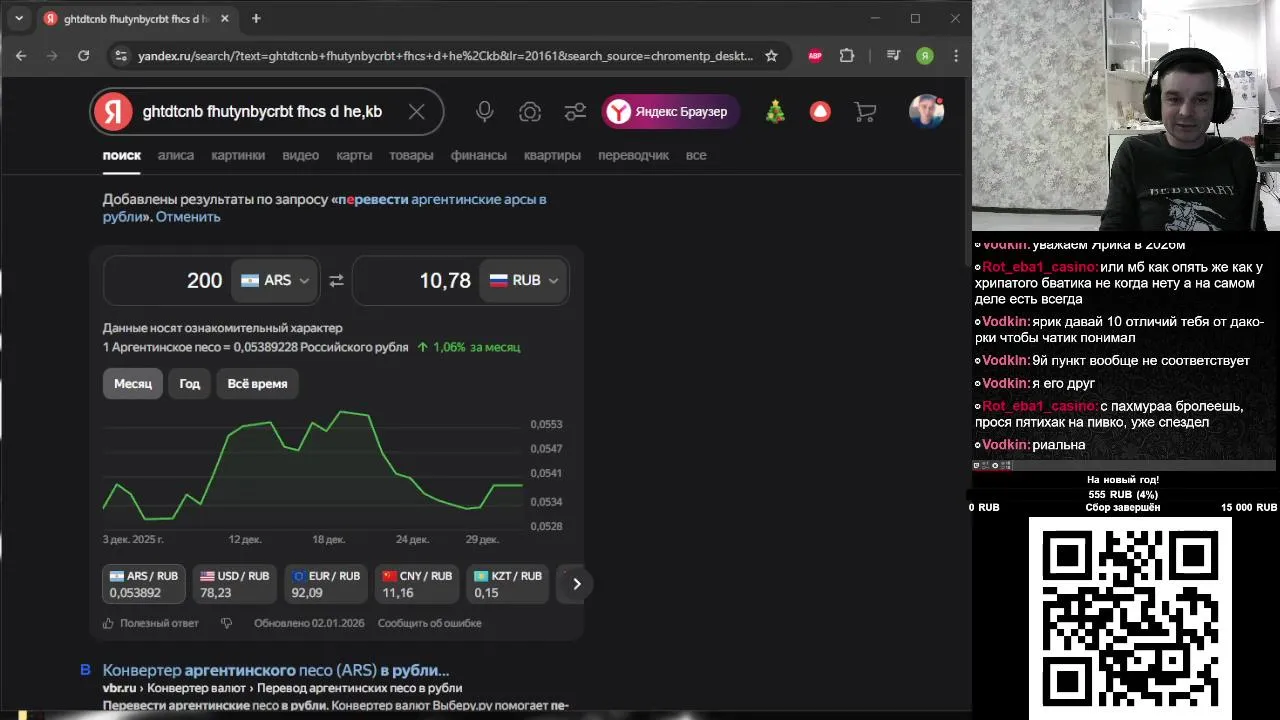Click the thumbs down icon
The width and height of the screenshot is (1280, 720).
226,623
